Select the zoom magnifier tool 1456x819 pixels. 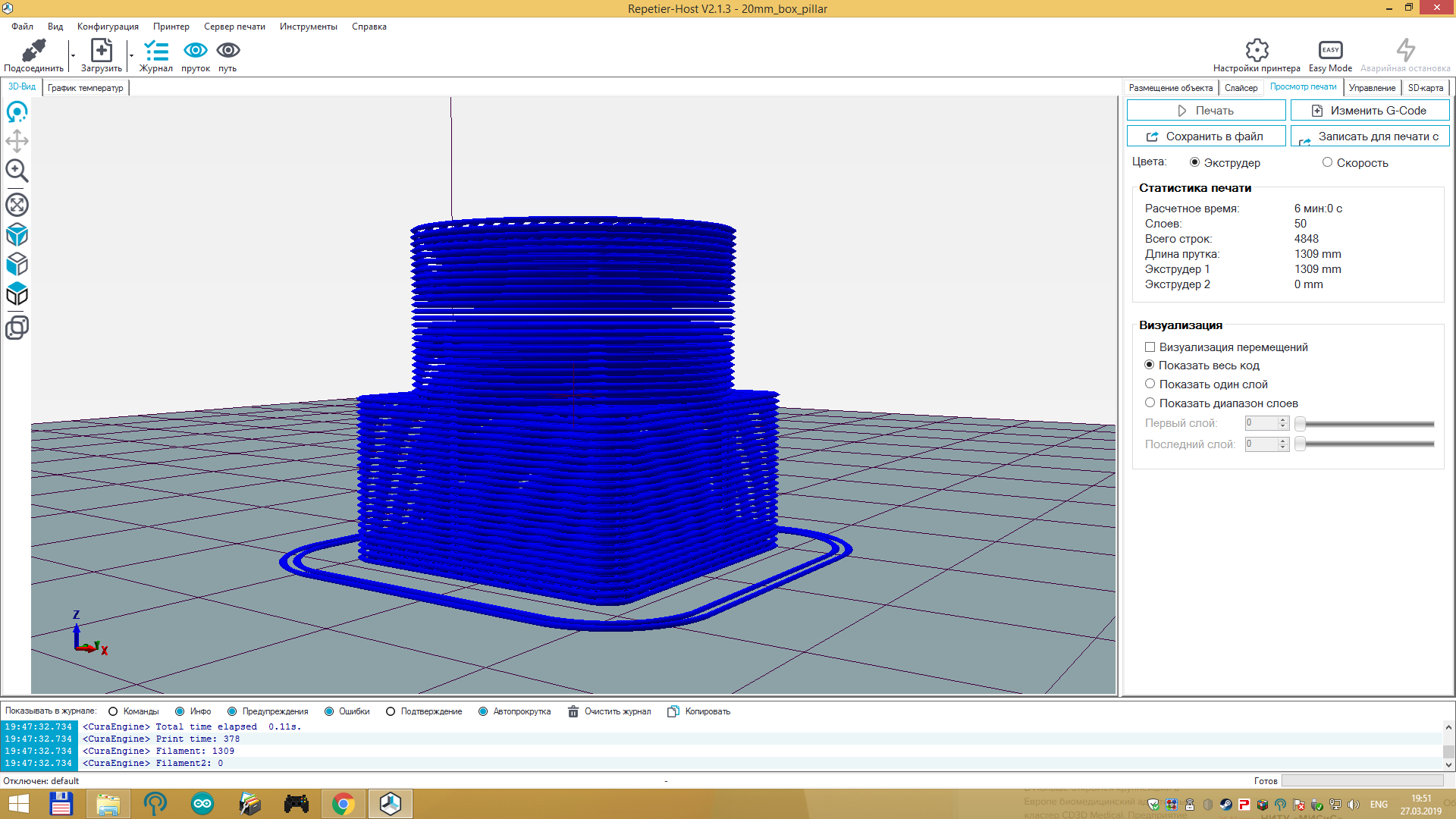[17, 171]
